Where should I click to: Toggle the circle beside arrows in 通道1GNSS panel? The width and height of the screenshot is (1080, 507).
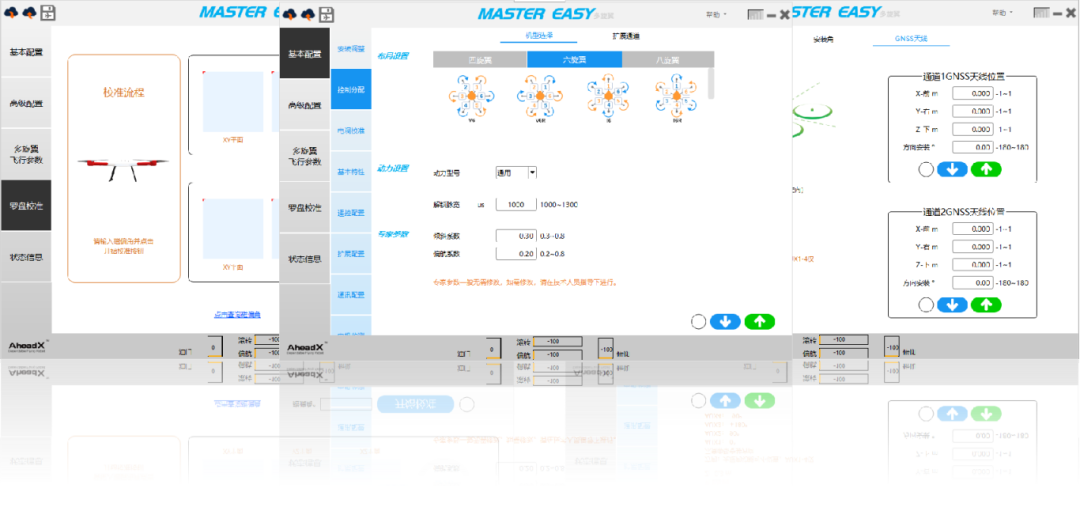[x=926, y=169]
